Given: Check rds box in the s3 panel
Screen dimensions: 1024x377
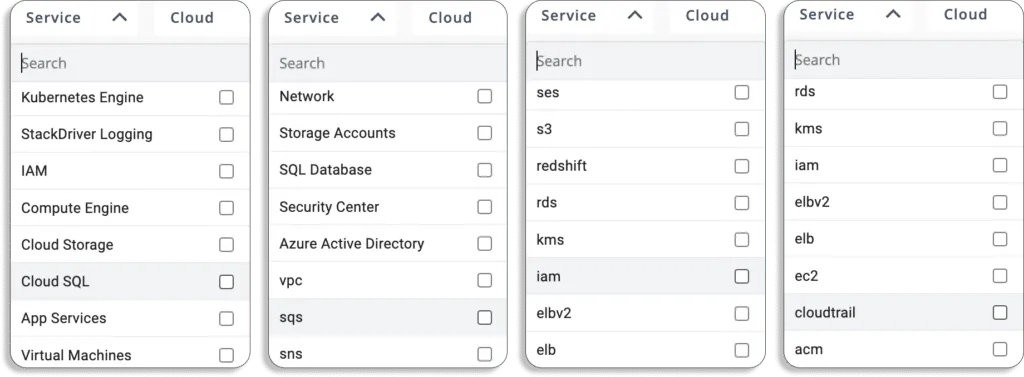Looking at the screenshot, I should (x=742, y=203).
